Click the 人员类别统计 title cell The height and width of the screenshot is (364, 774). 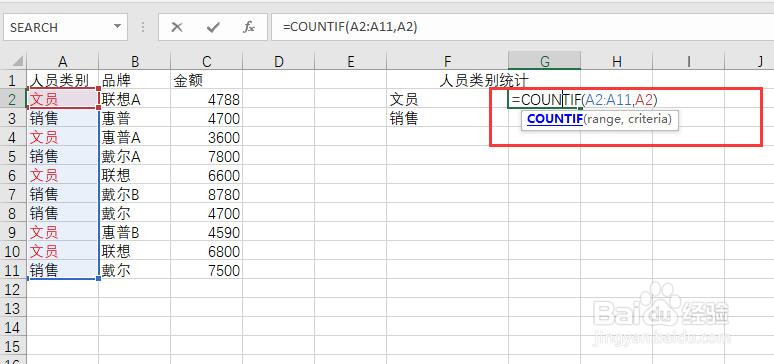click(484, 80)
